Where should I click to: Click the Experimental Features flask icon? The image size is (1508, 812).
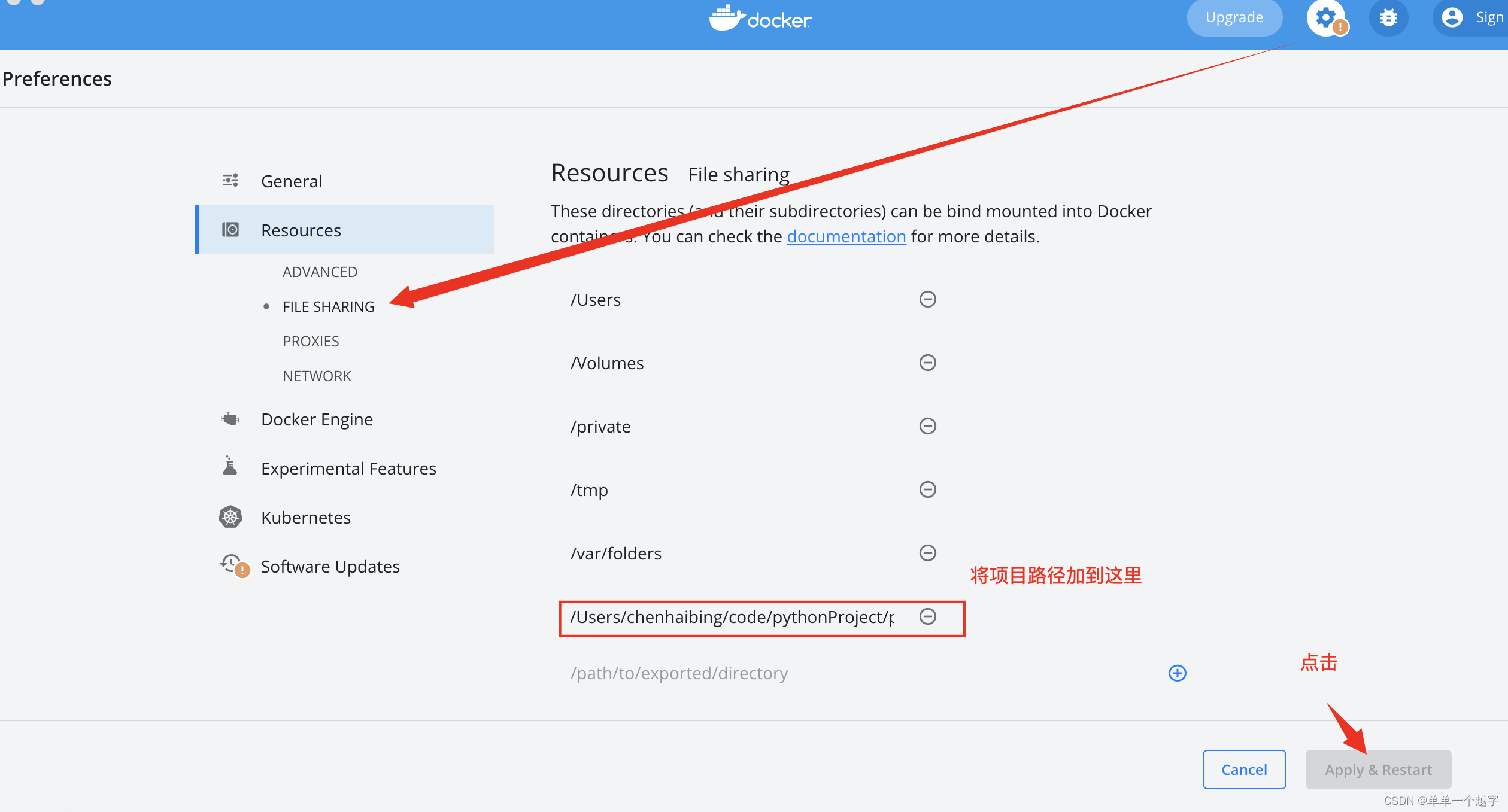click(230, 466)
